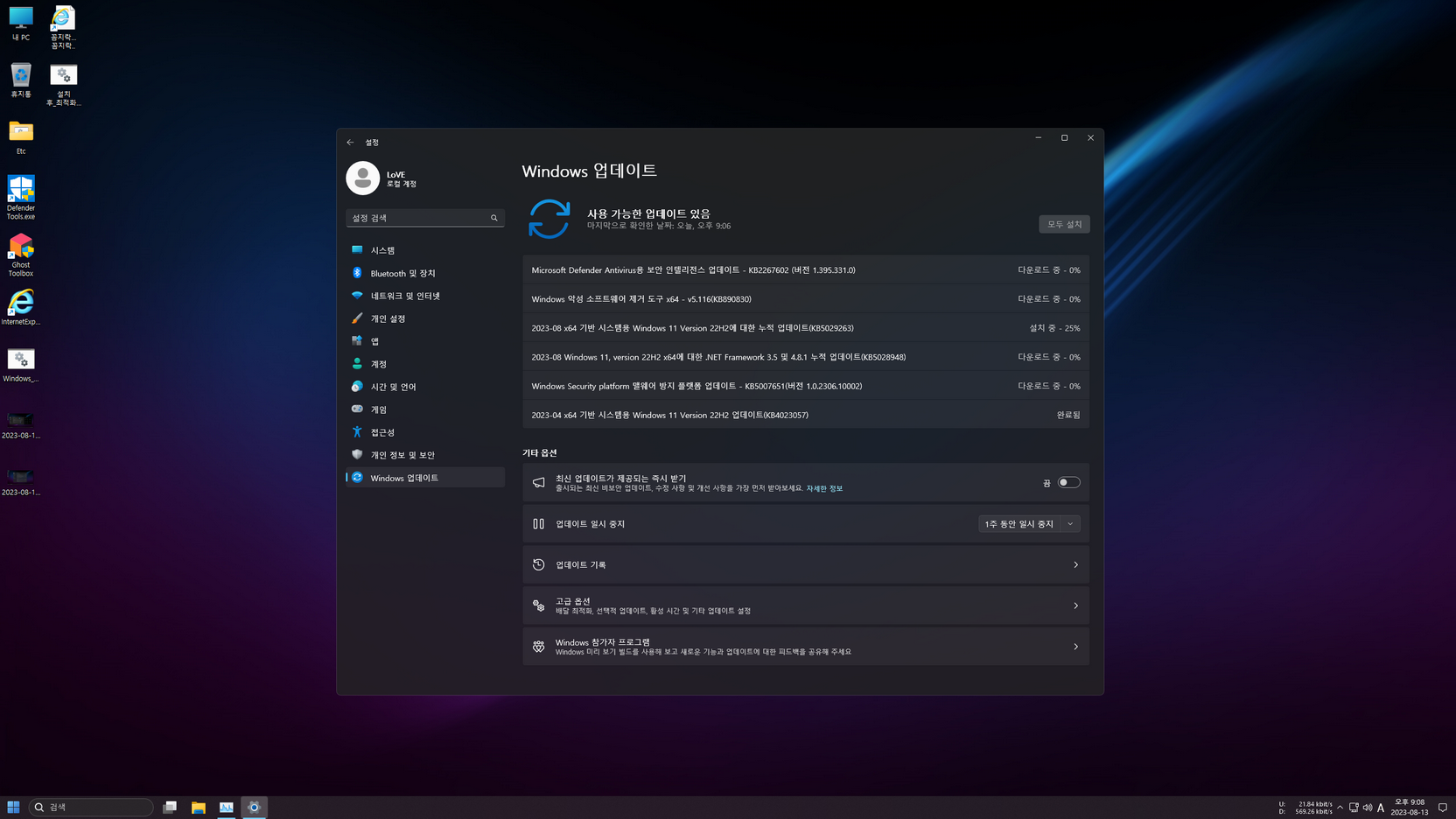
Task: Click the IME A language indicator
Action: click(x=1381, y=808)
